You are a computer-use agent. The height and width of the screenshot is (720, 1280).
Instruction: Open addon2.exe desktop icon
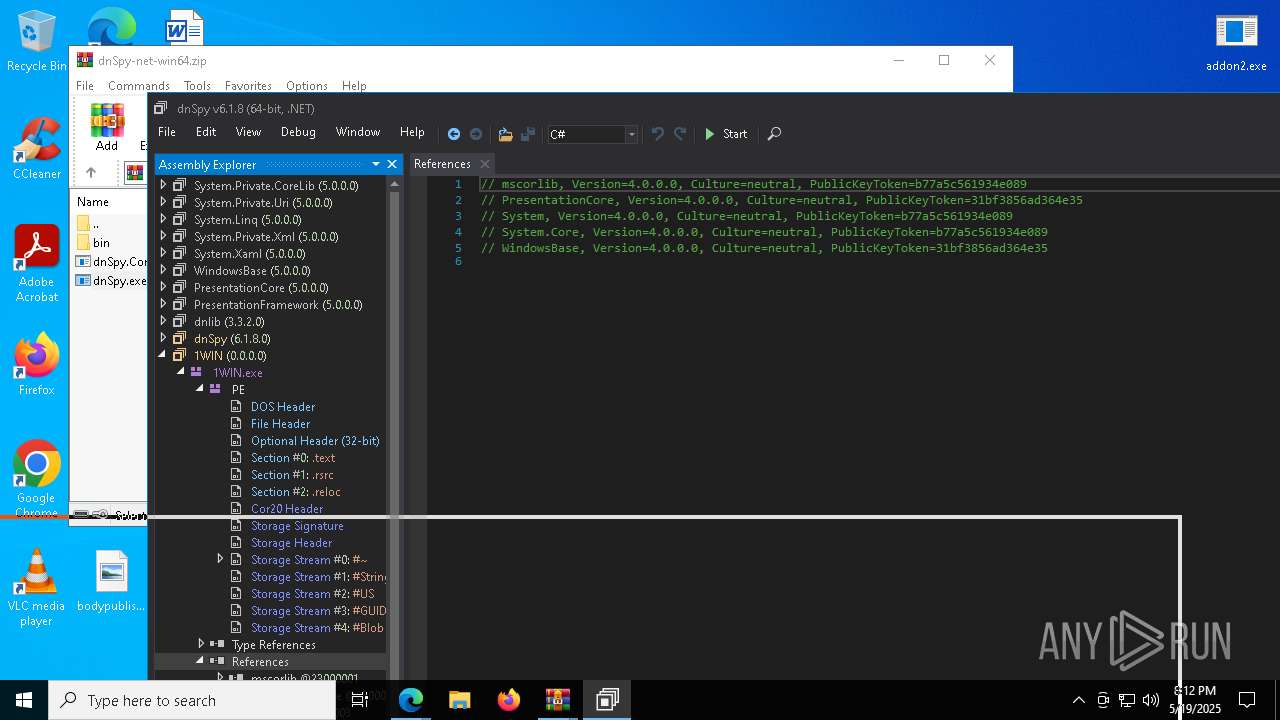tap(1236, 42)
